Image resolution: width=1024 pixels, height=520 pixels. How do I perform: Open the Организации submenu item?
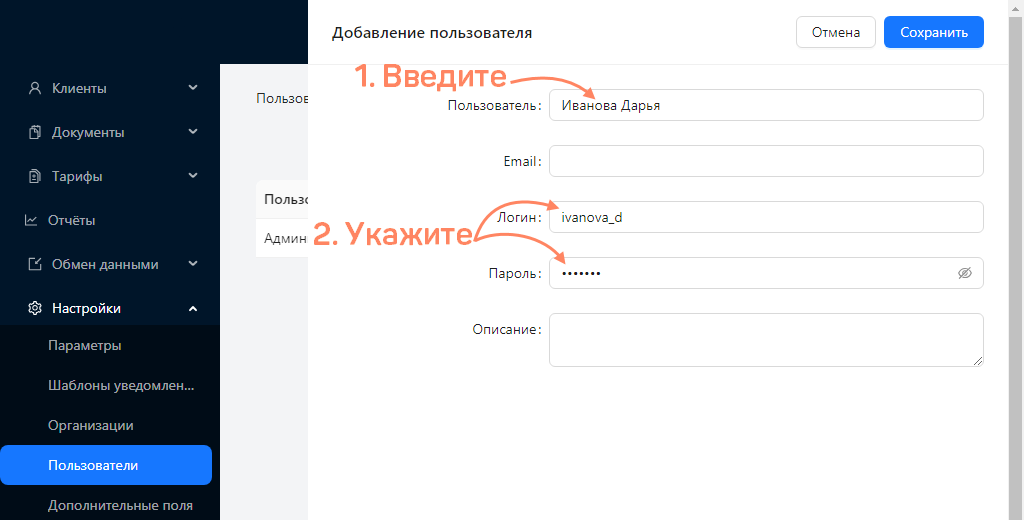point(91,425)
